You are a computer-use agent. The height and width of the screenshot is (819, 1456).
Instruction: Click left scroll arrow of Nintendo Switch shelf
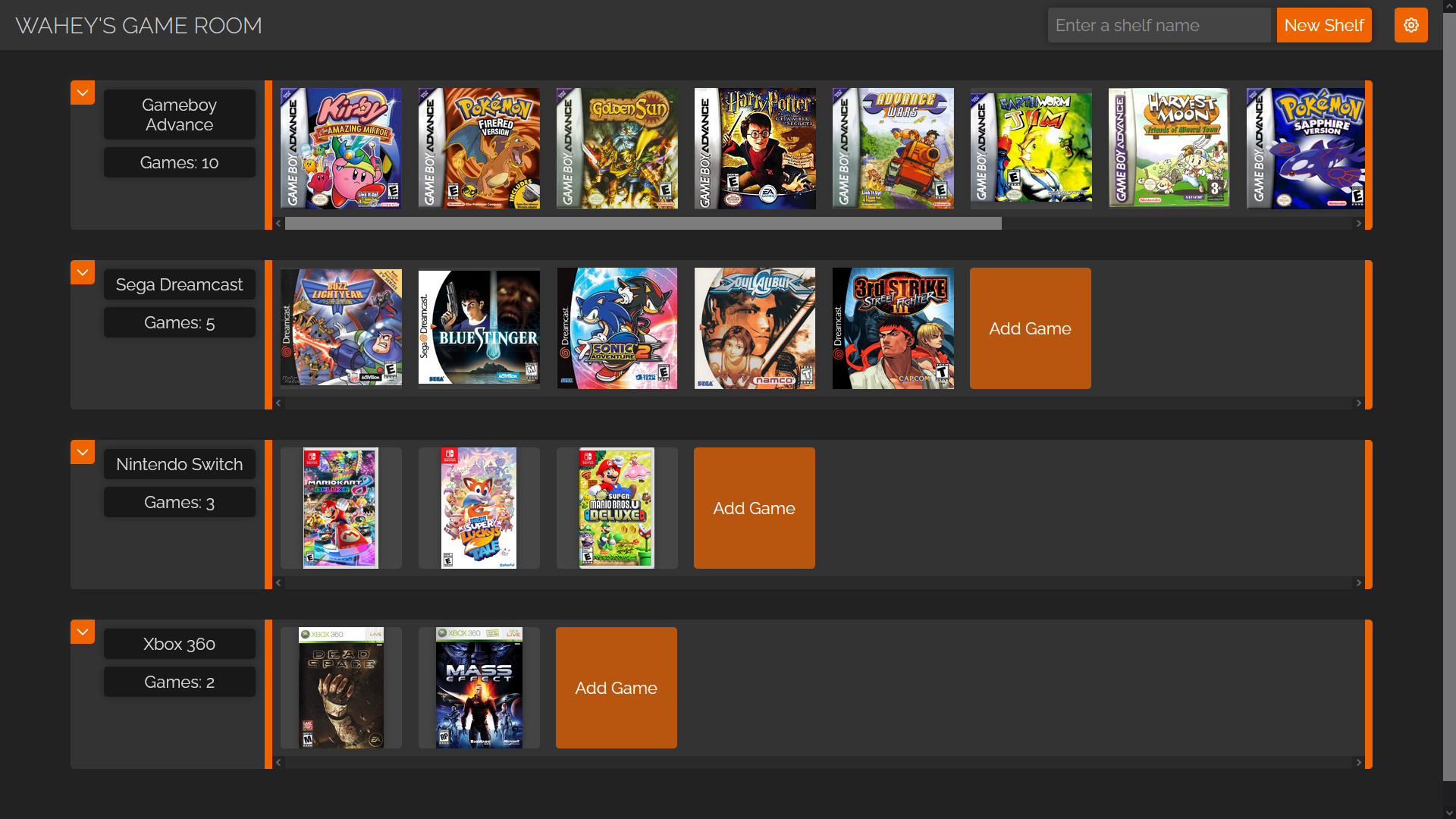[278, 583]
